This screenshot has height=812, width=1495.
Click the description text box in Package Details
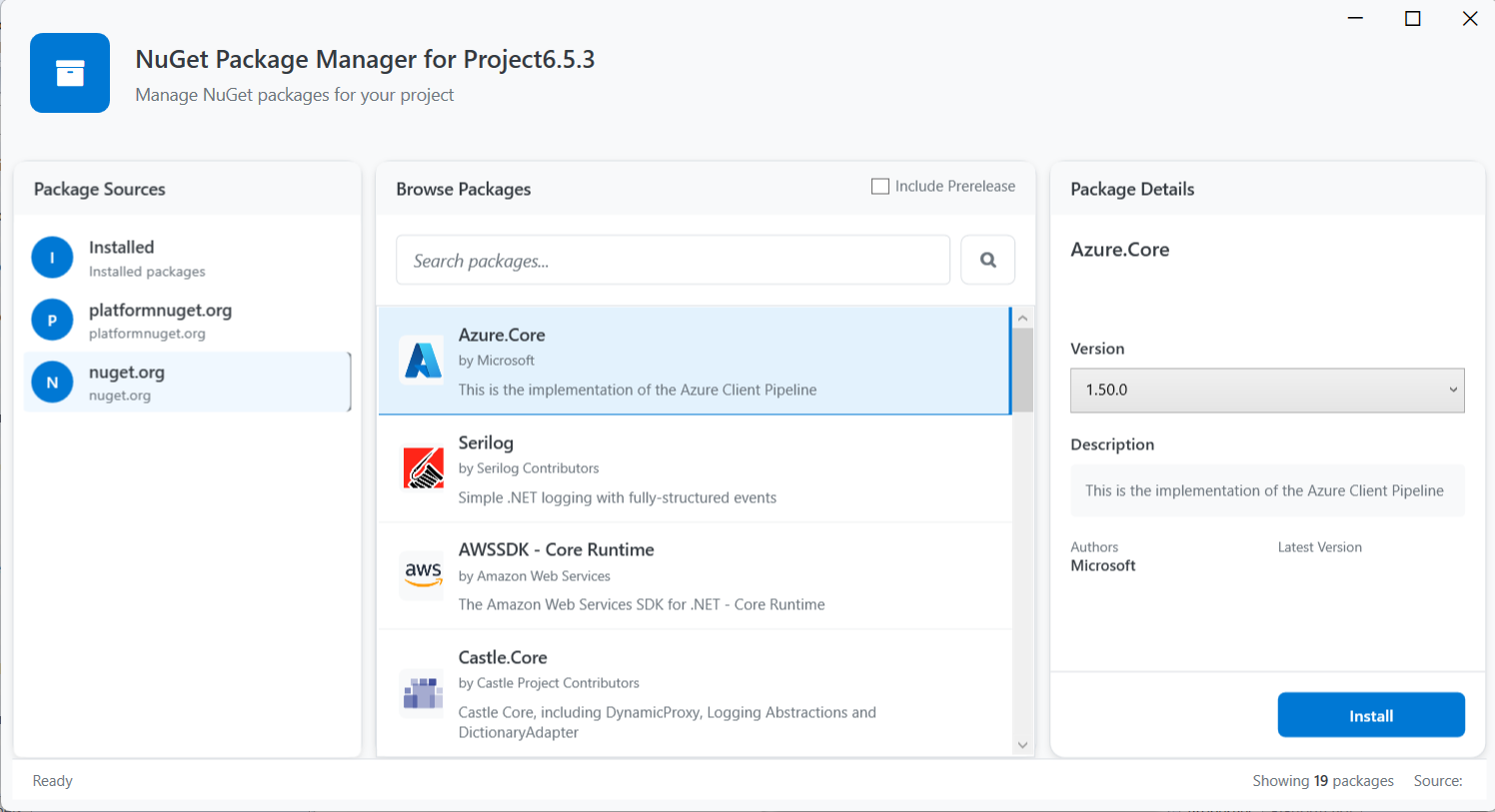[1267, 490]
